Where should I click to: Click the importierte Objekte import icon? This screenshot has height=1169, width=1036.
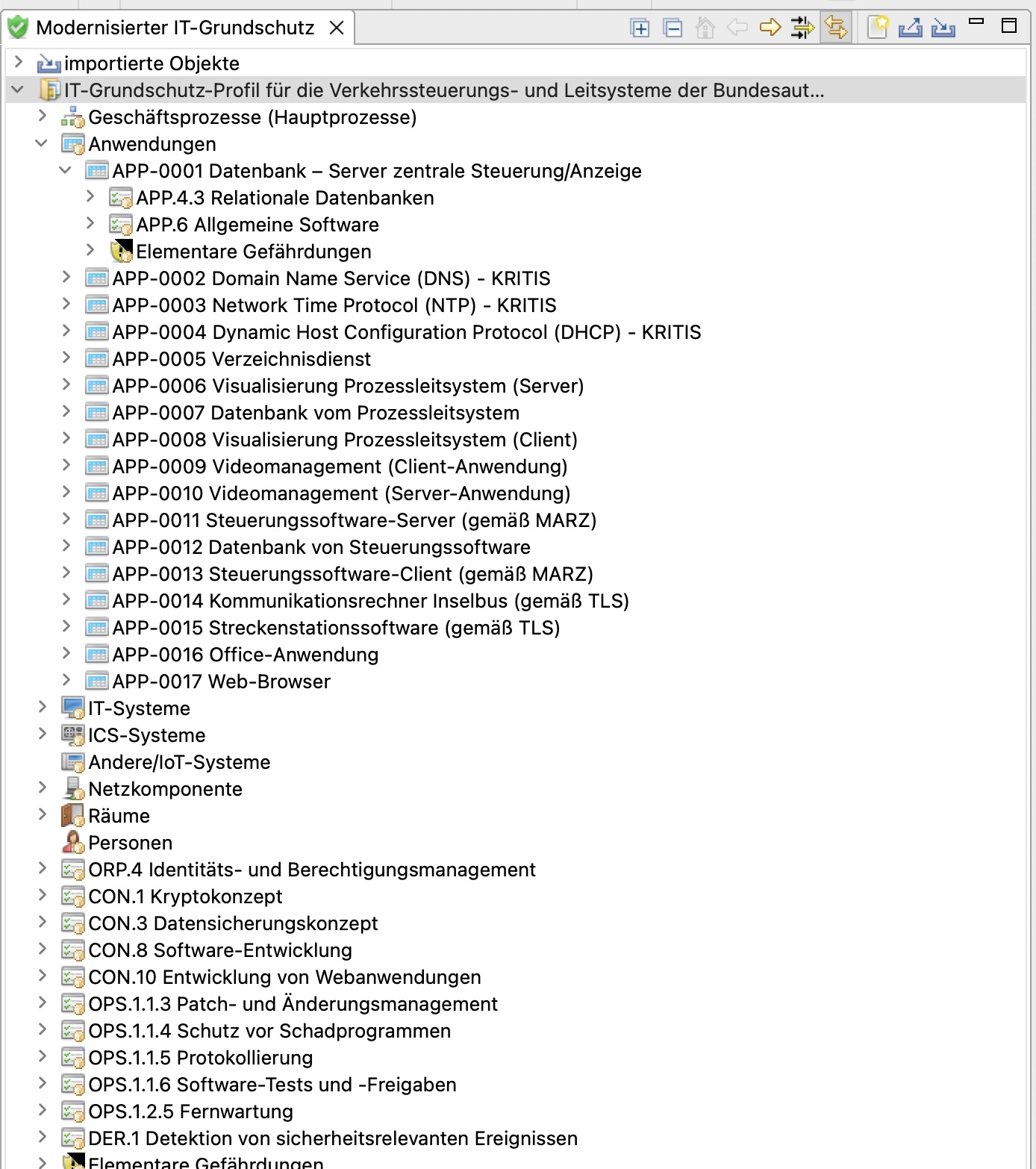49,63
